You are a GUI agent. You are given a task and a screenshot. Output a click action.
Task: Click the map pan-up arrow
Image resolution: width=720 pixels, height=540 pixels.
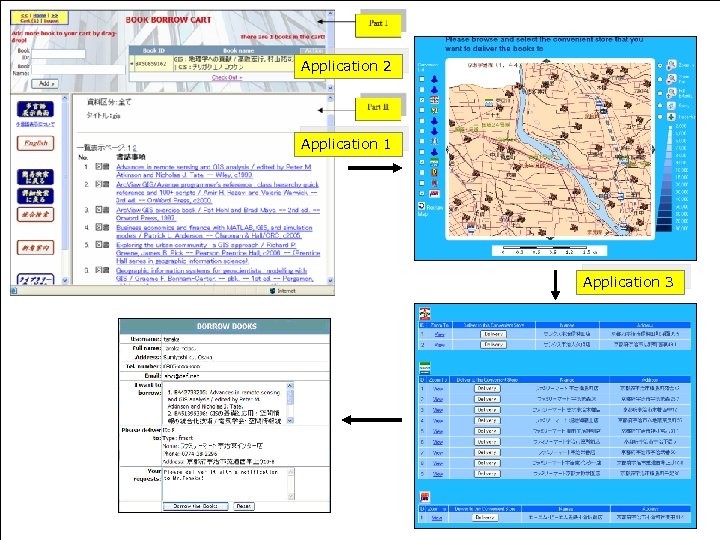point(546,60)
